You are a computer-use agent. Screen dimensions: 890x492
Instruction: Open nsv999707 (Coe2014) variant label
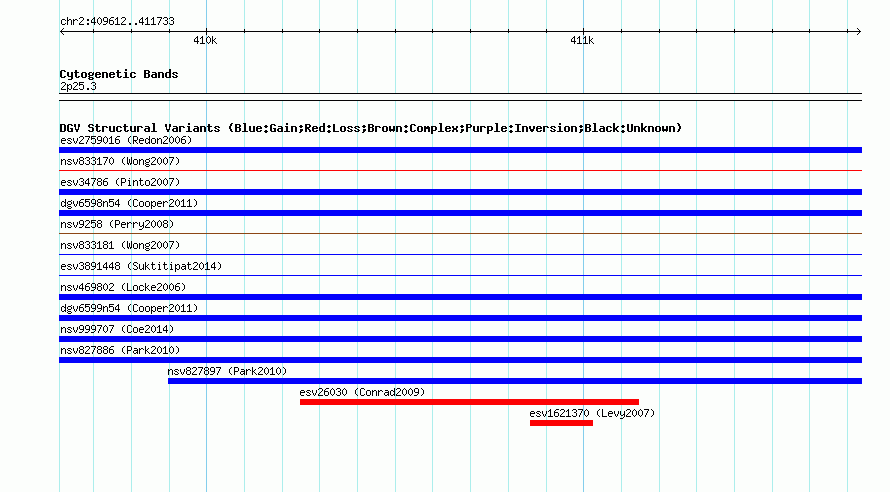[117, 329]
